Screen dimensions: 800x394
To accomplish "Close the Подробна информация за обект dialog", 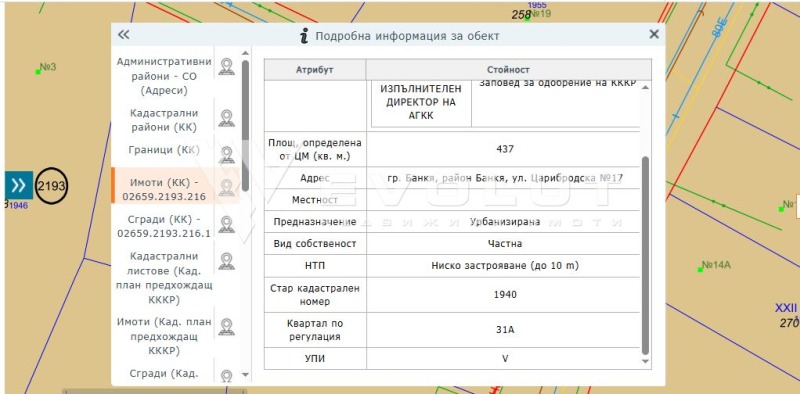I will click(x=654, y=34).
